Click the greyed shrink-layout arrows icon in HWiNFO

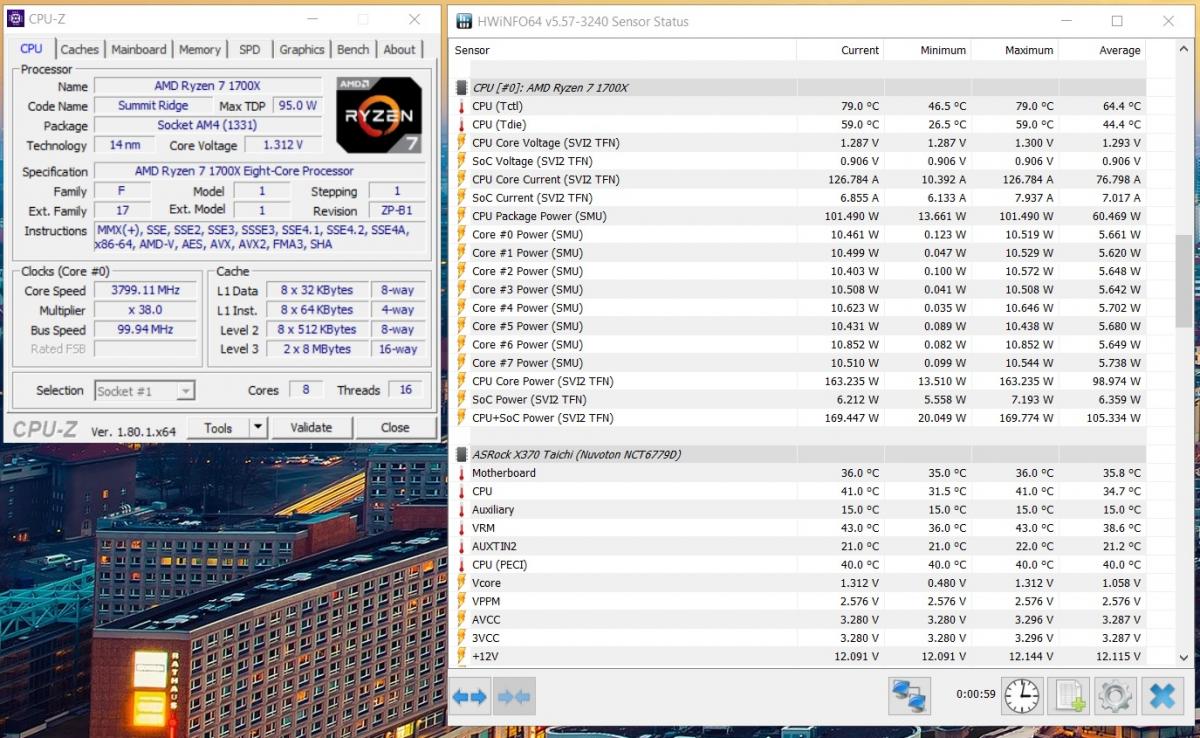click(x=515, y=696)
